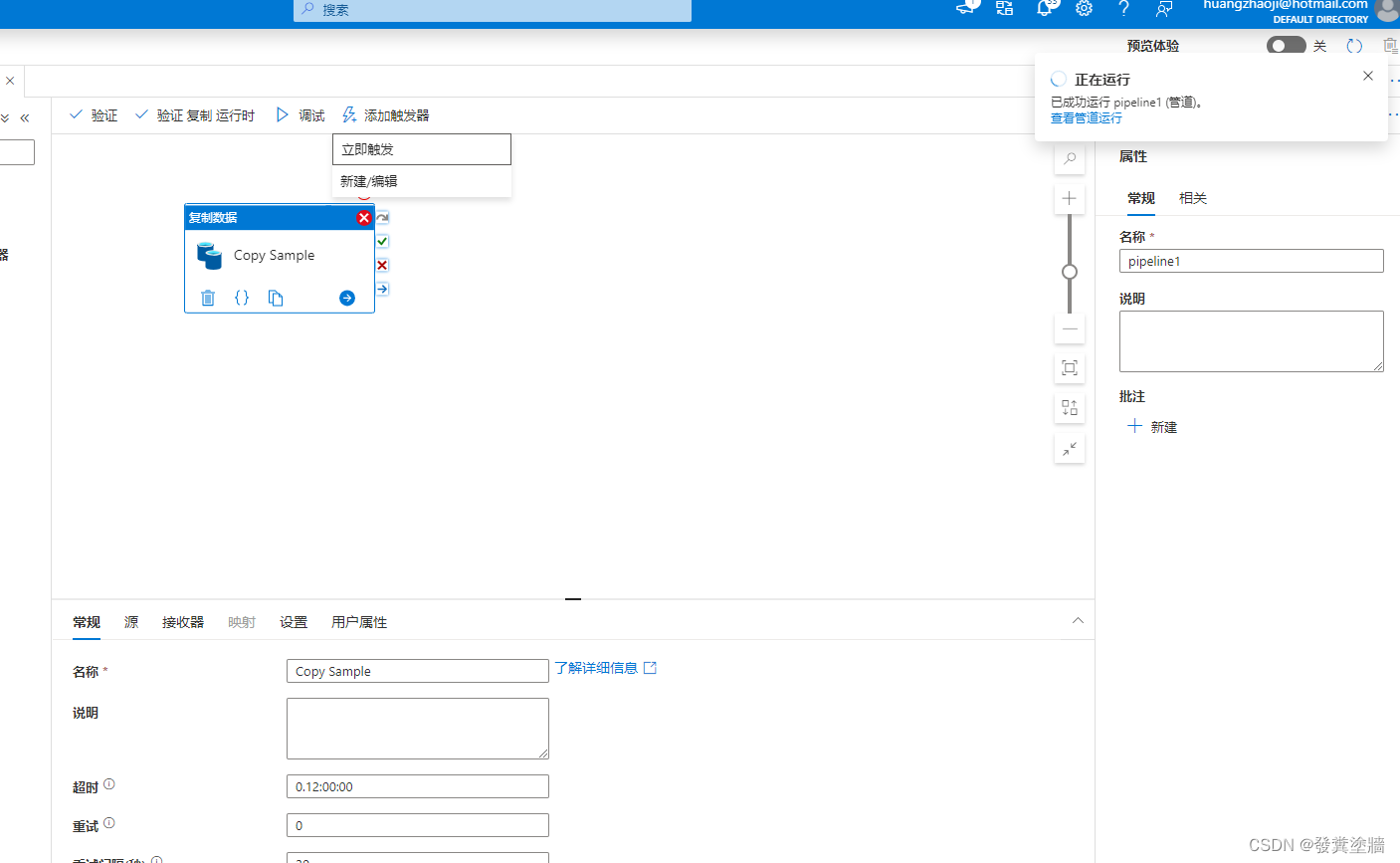Screen dimensions: 1400x863
Task: Clone the Copy Sample activity
Action: (276, 298)
